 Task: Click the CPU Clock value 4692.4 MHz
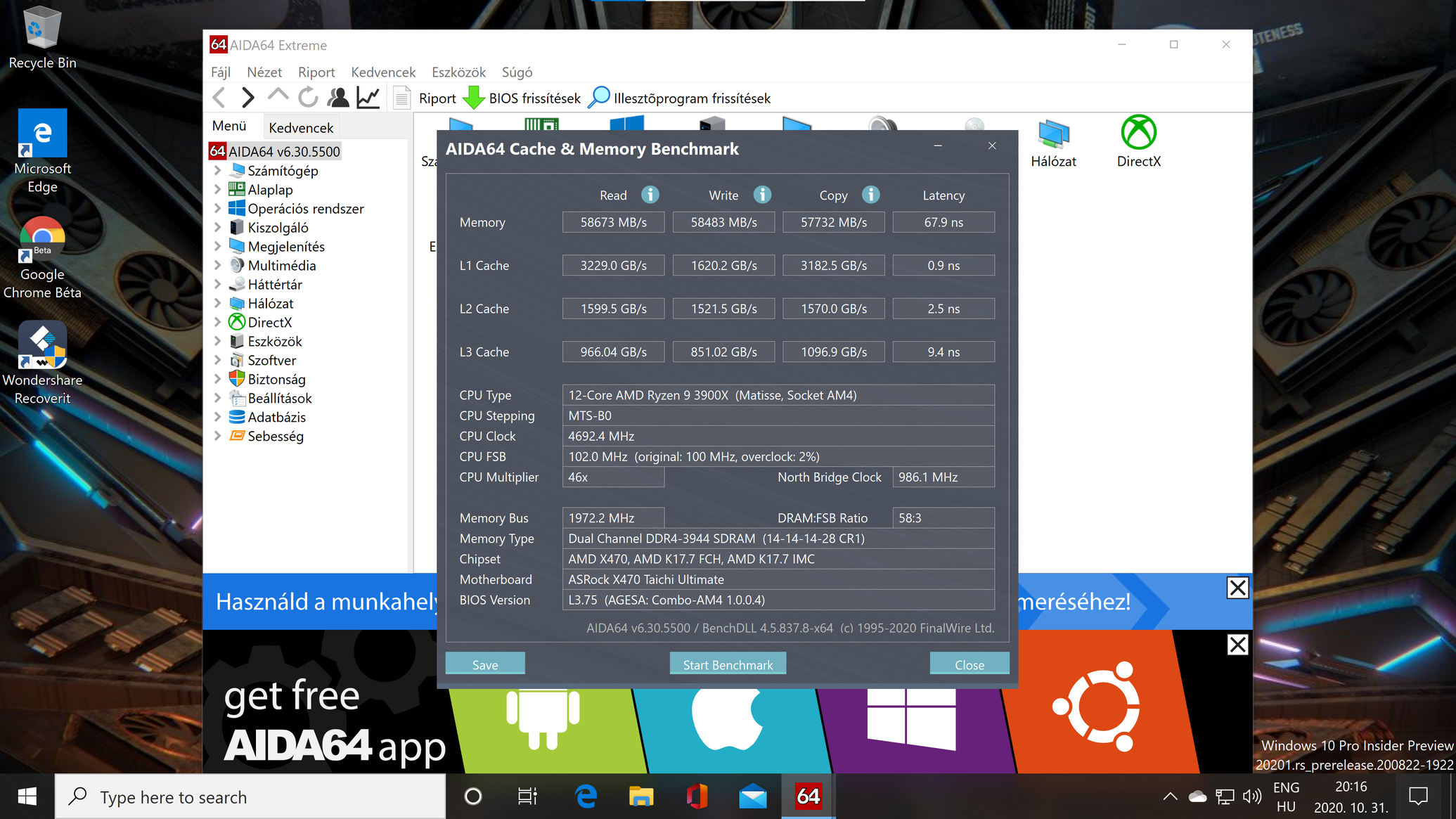pyautogui.click(x=778, y=436)
